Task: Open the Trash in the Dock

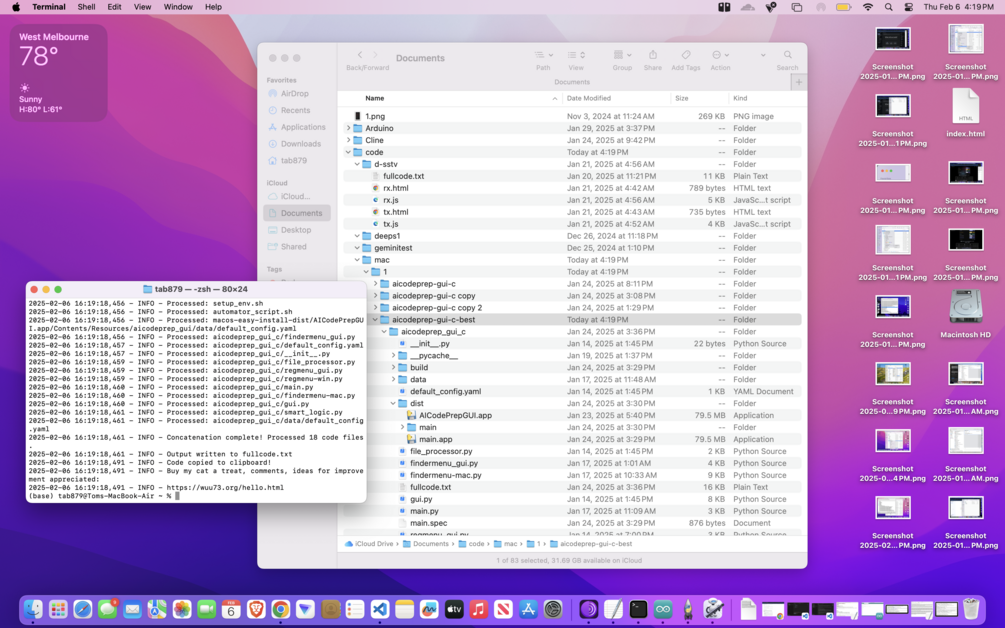Action: (971, 609)
